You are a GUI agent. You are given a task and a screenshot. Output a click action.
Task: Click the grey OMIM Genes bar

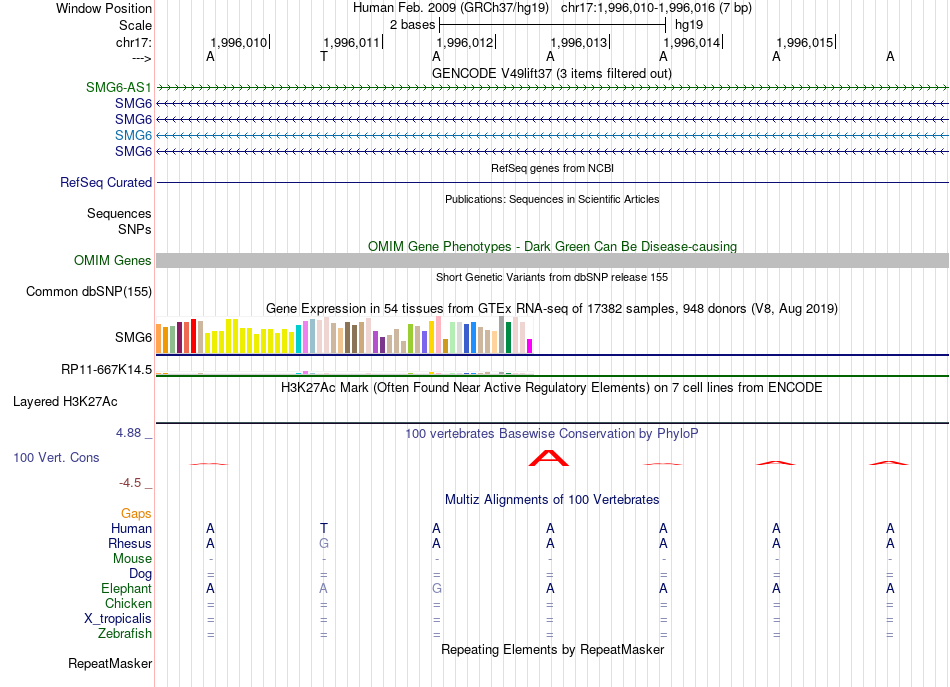tap(552, 261)
